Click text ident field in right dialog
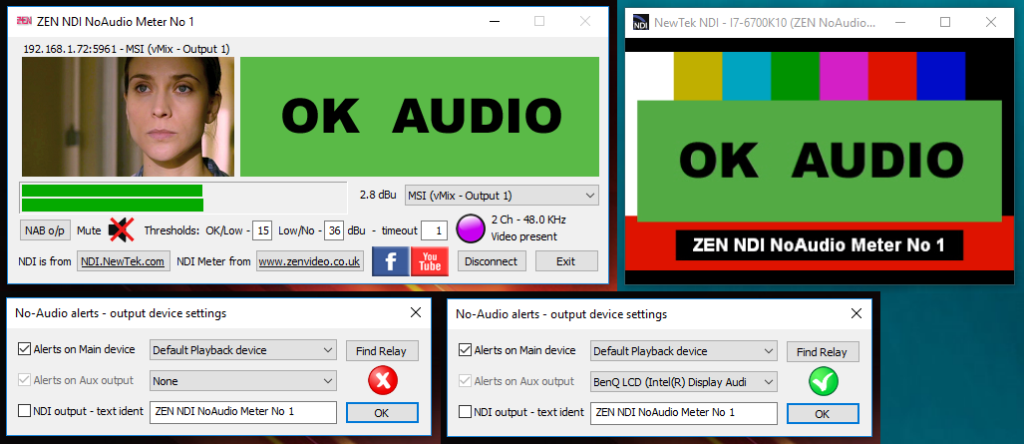The width and height of the screenshot is (1024, 444). pos(684,413)
